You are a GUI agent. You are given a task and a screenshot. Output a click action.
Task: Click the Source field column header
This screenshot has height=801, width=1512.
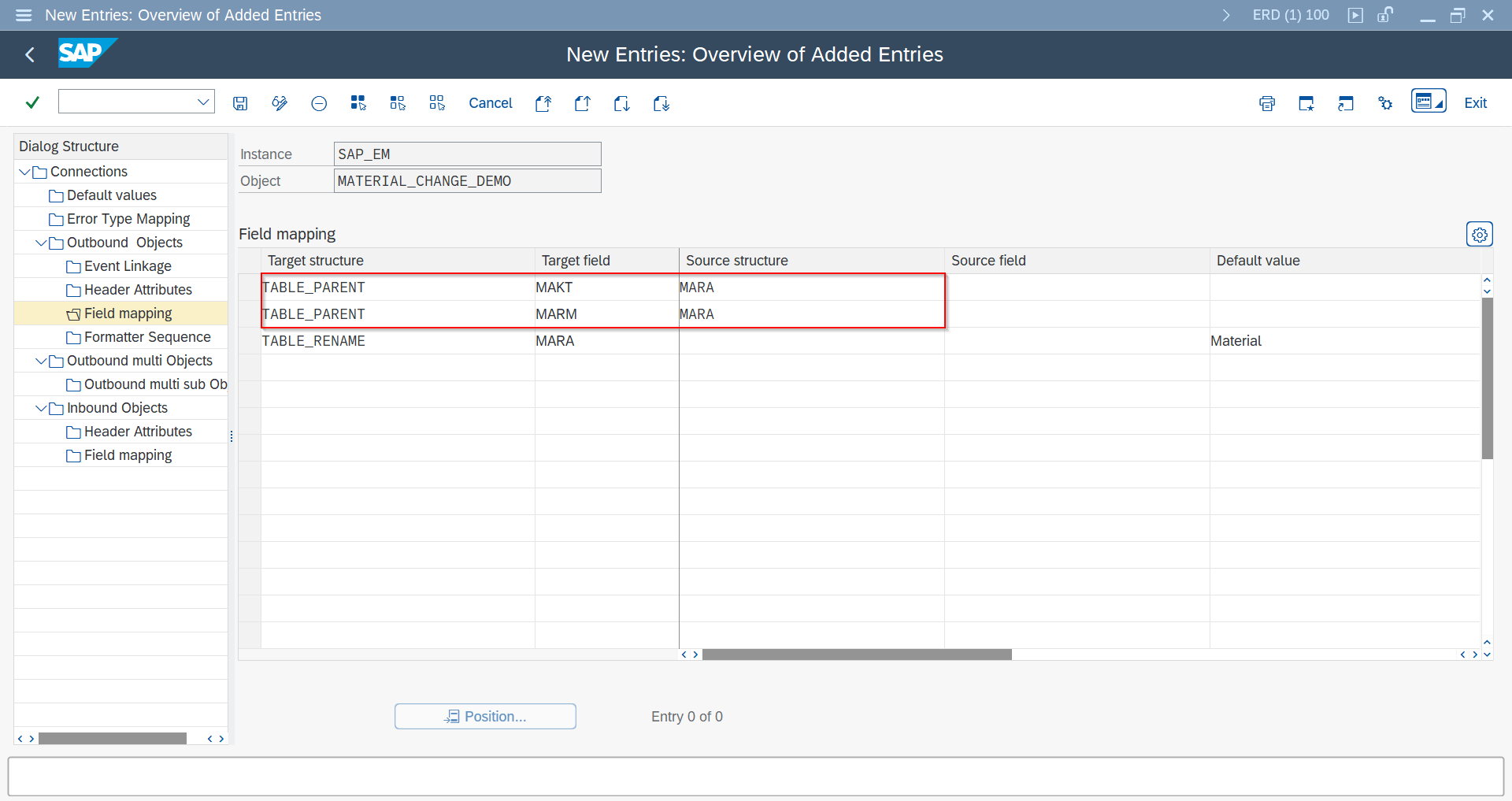[1077, 261]
